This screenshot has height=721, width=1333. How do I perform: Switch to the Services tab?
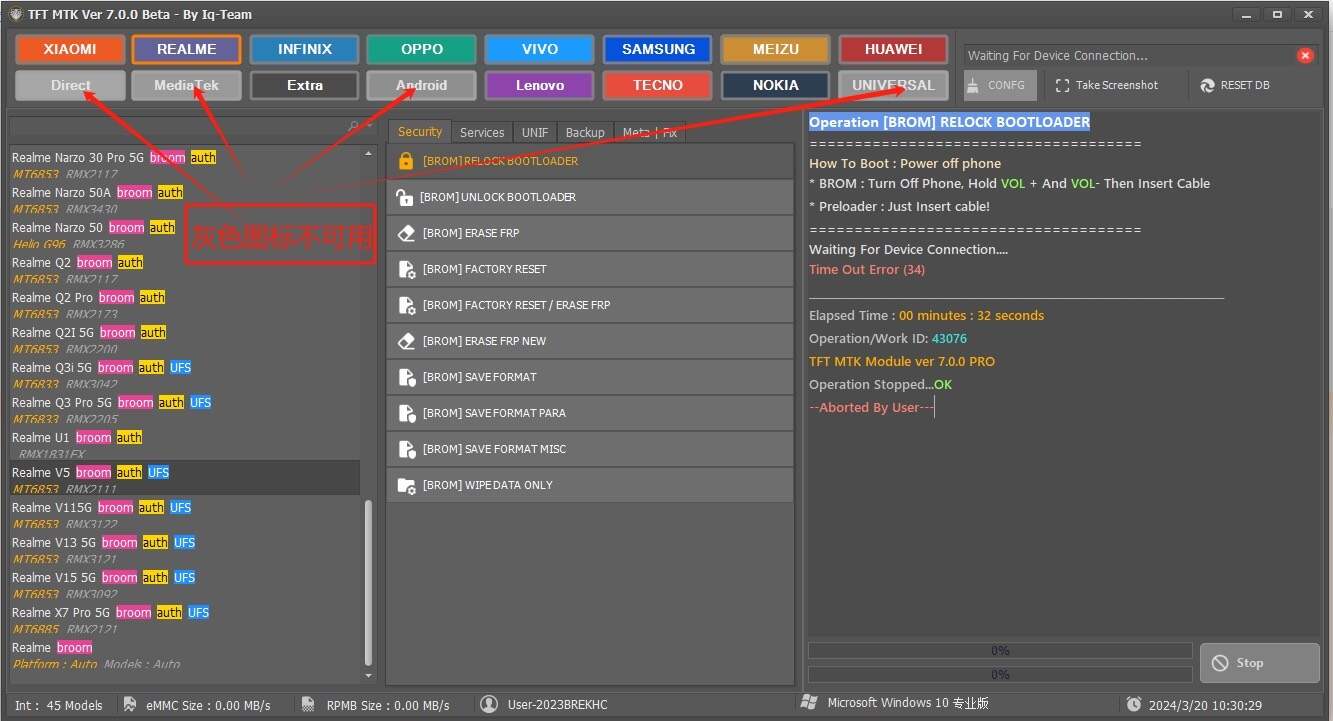pyautogui.click(x=482, y=131)
